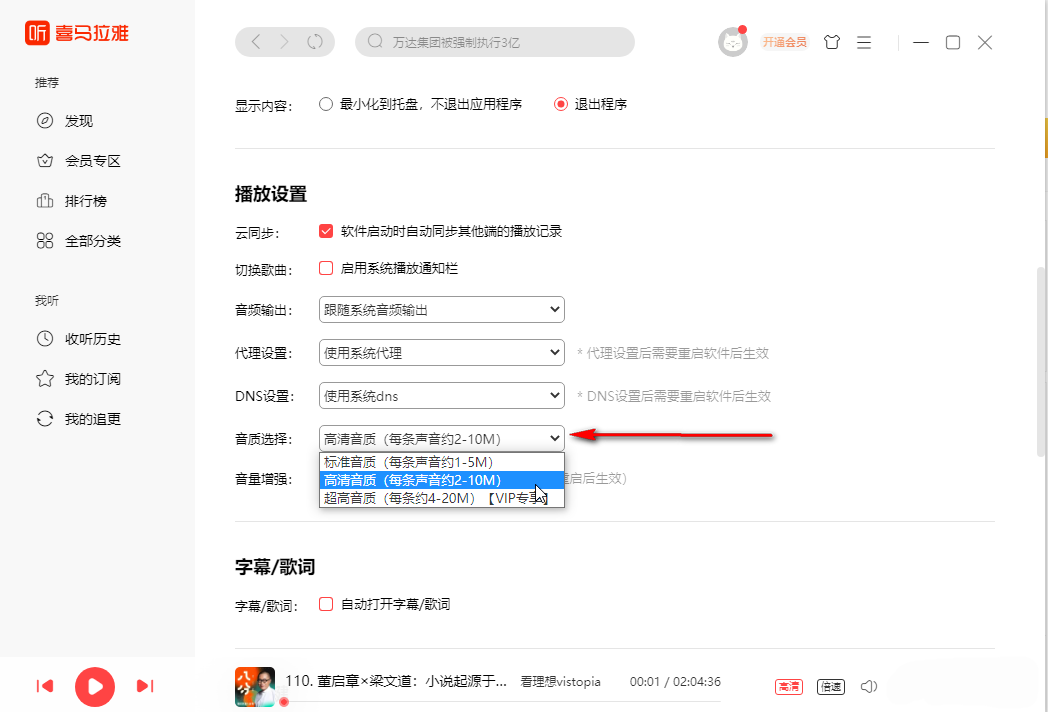Click the 高清 audio quality badge

click(x=789, y=687)
